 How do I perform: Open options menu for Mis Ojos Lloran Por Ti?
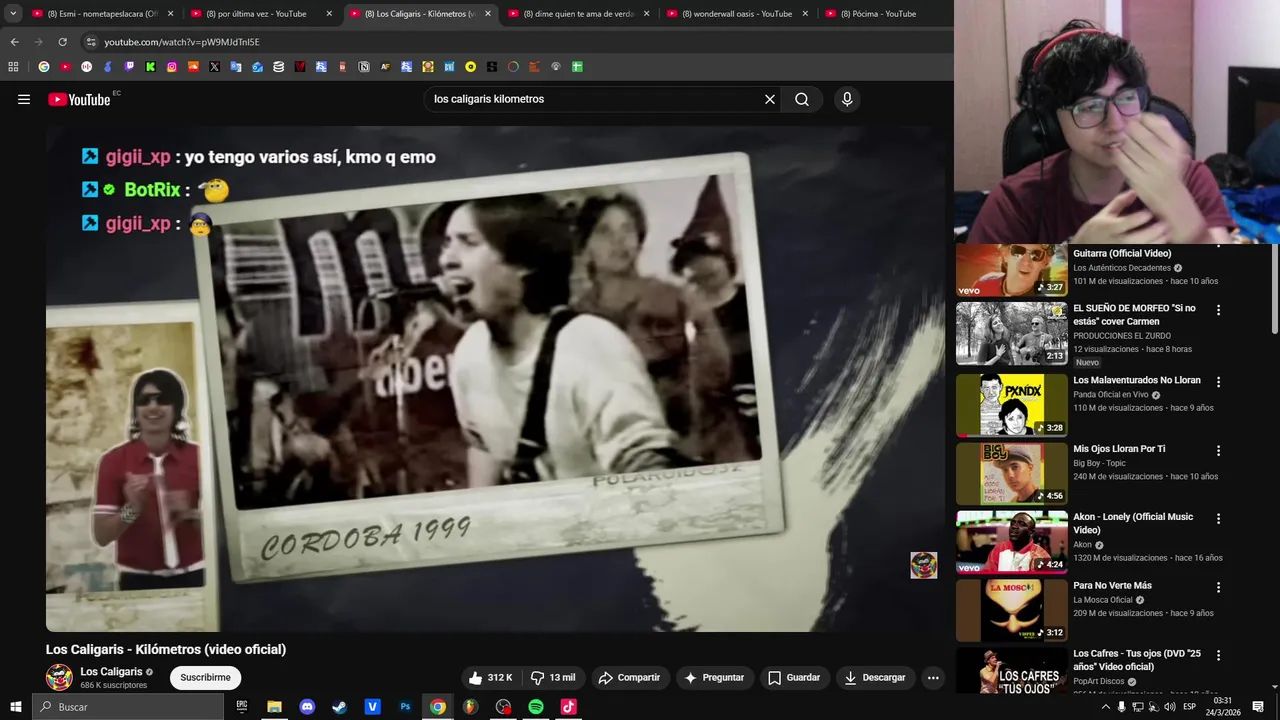1218,451
